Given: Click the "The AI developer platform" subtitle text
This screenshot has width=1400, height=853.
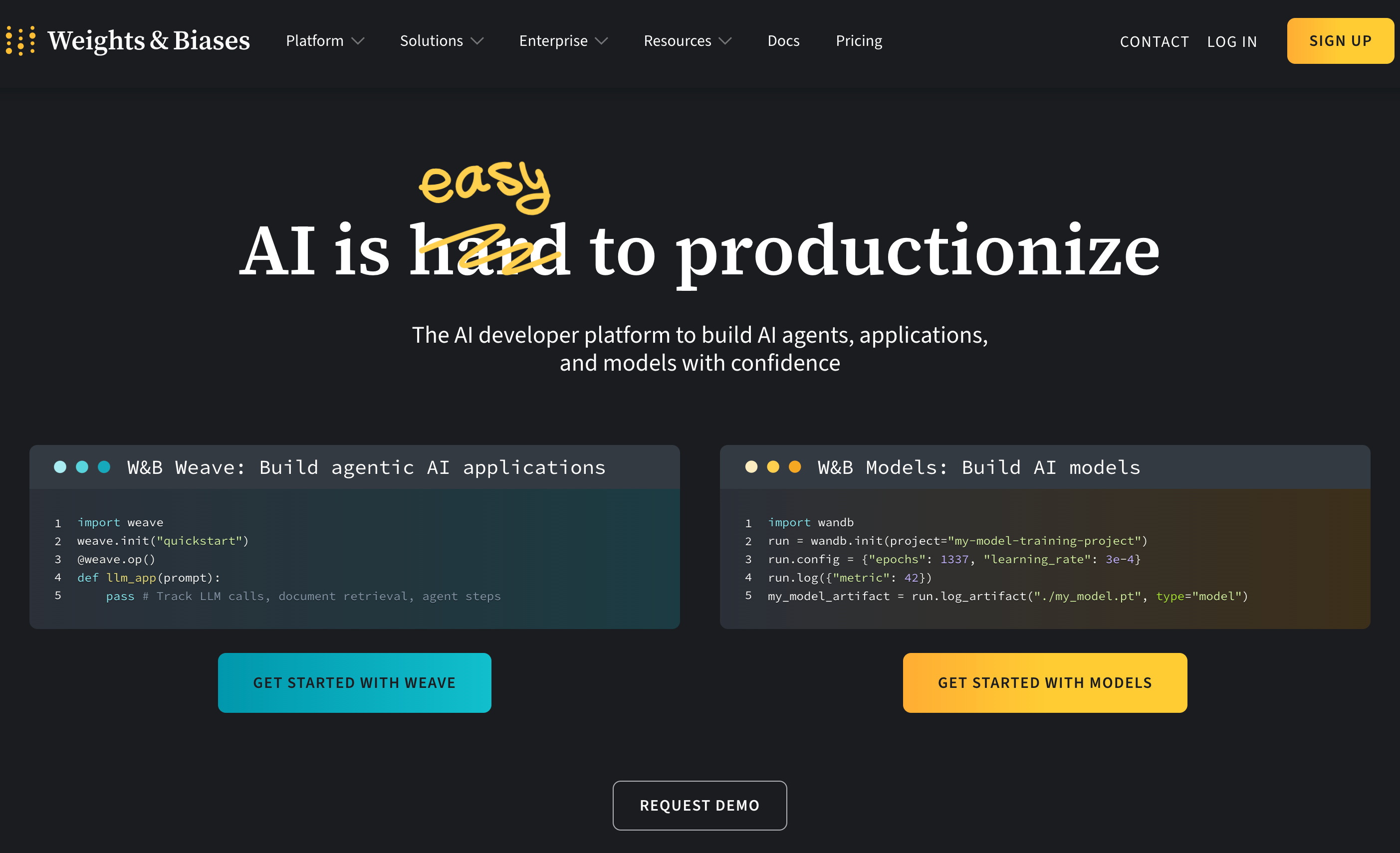Looking at the screenshot, I should pos(700,349).
